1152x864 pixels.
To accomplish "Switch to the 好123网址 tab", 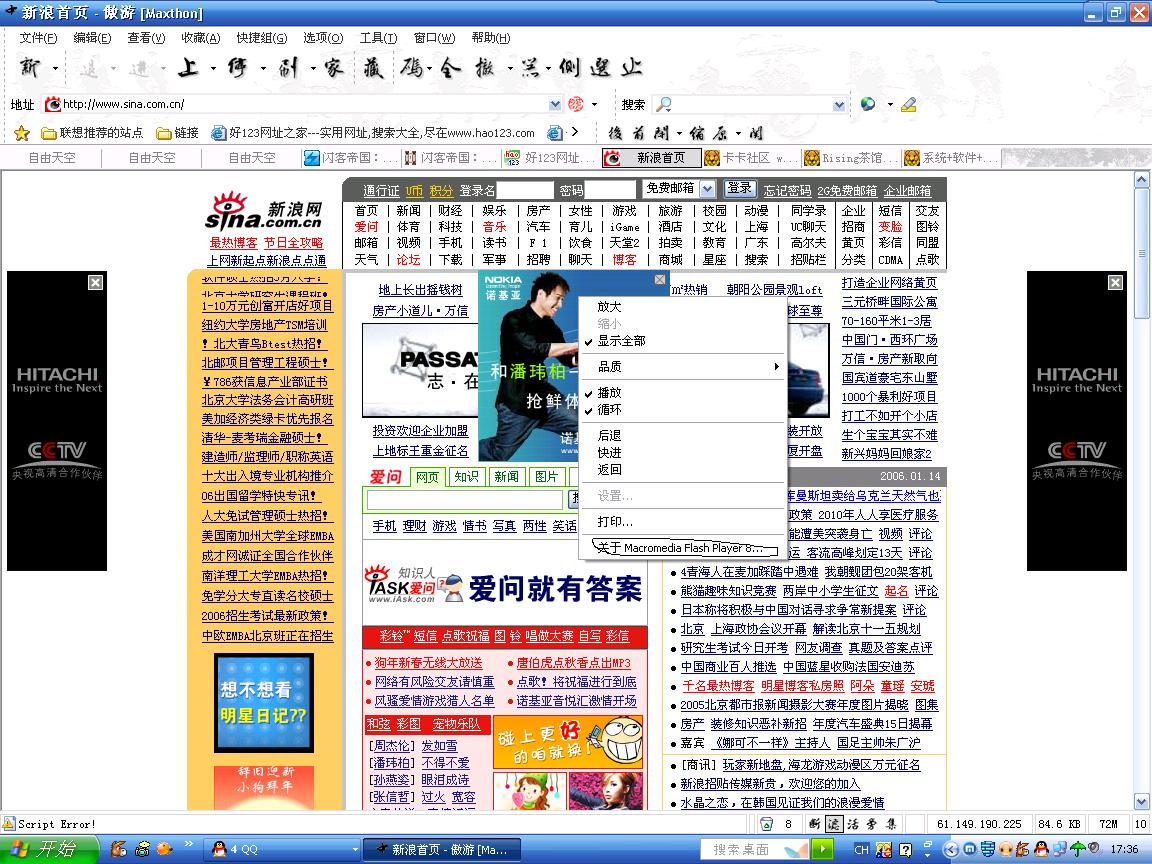I will [552, 157].
